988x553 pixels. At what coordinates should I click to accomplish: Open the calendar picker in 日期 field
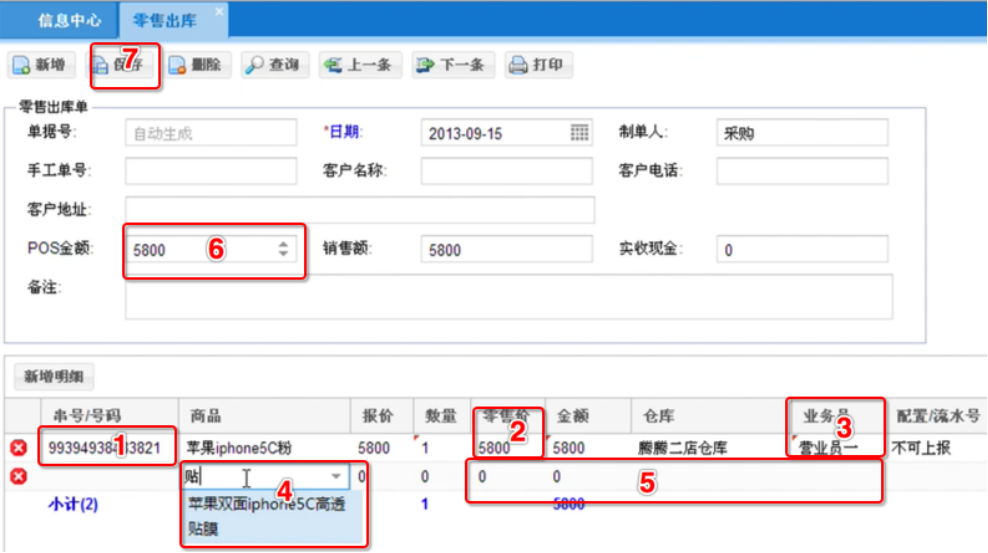(x=579, y=133)
